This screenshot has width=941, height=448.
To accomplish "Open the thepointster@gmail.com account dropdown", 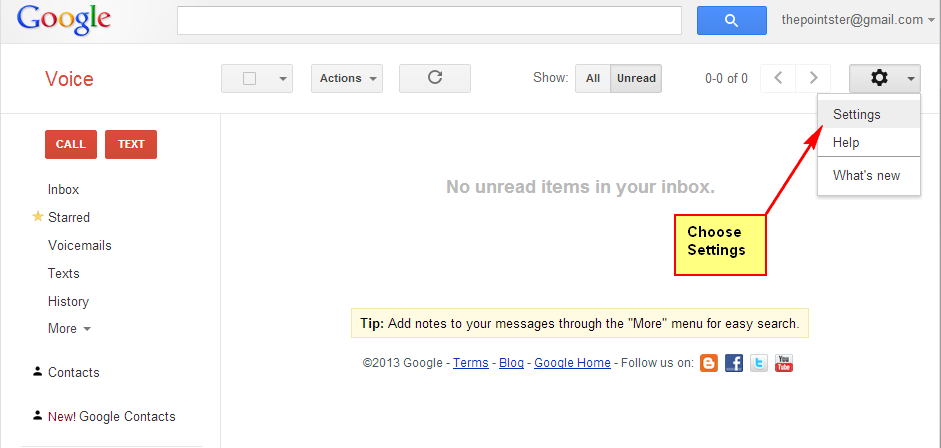I will tap(858, 20).
